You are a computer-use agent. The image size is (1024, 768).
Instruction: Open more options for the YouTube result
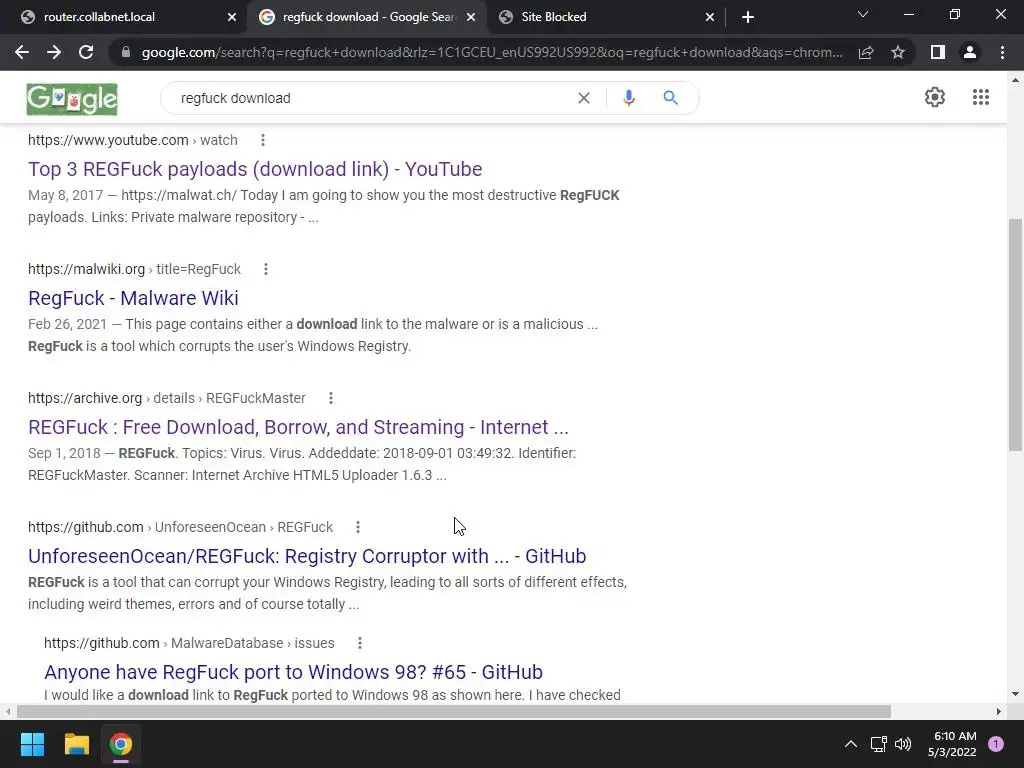(263, 140)
